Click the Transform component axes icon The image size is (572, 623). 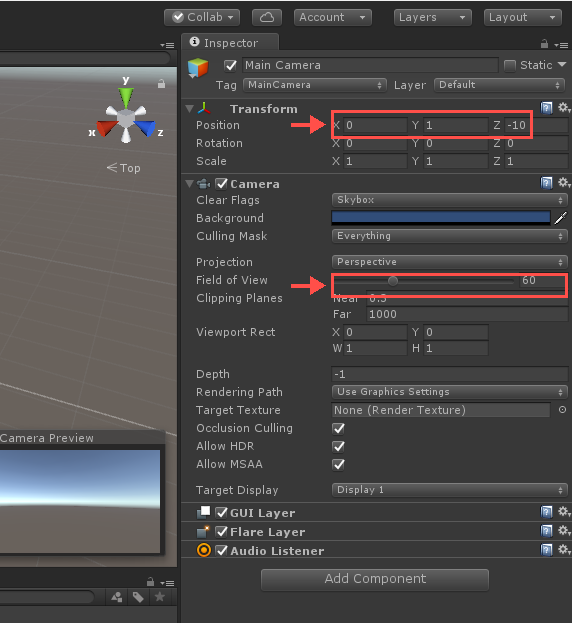pos(204,108)
